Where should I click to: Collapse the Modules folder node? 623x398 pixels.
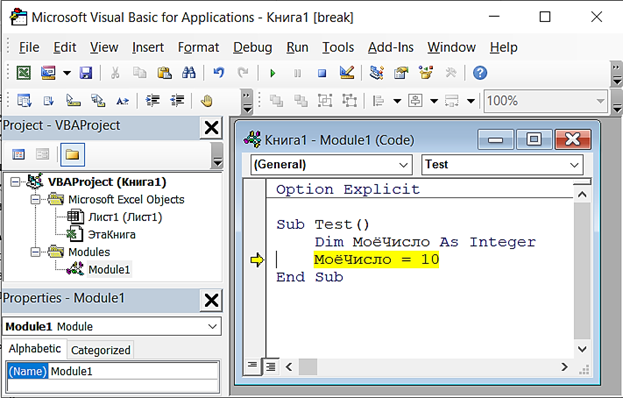pyautogui.click(x=35, y=252)
